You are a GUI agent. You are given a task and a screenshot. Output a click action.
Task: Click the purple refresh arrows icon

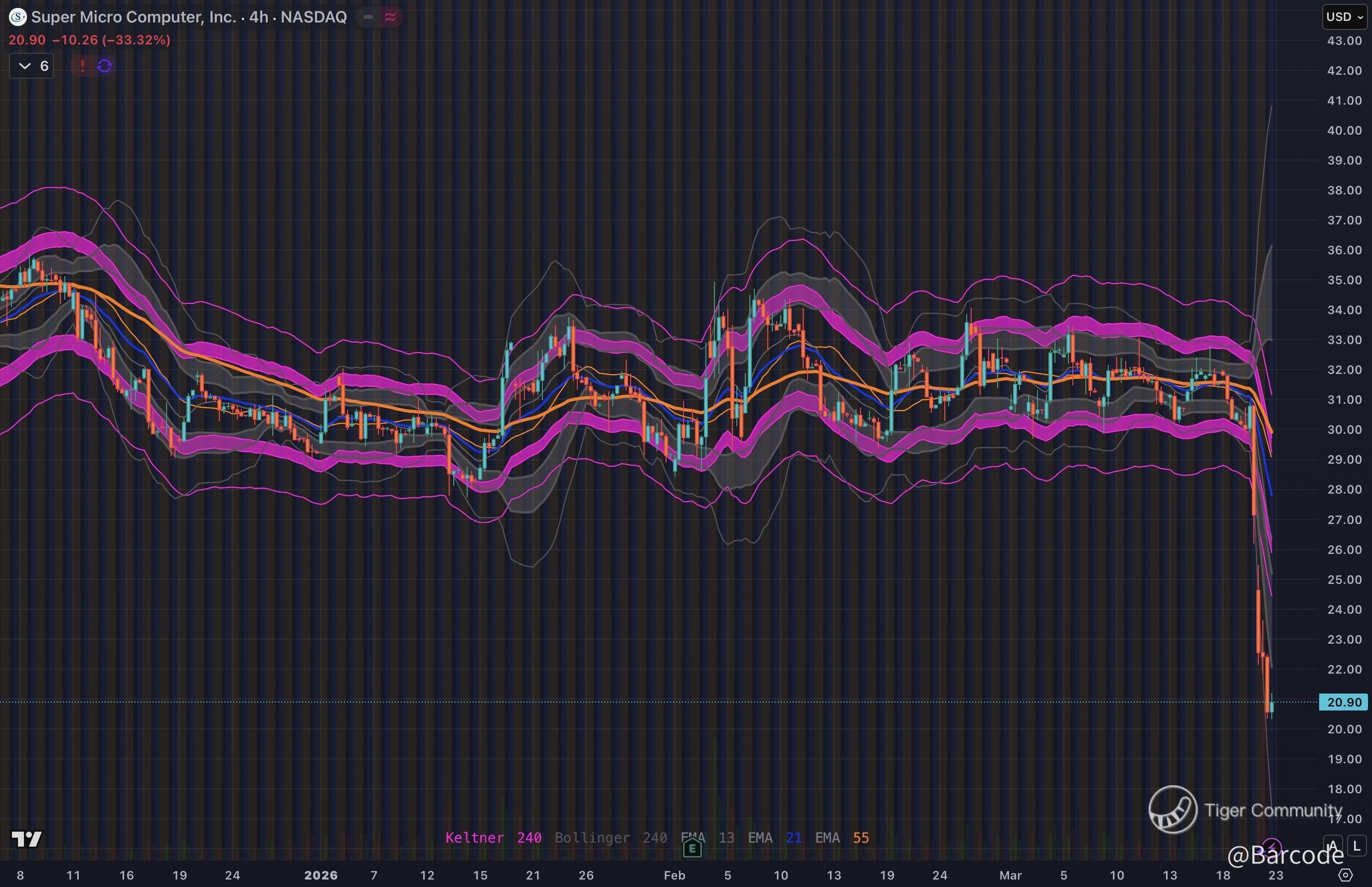[105, 66]
